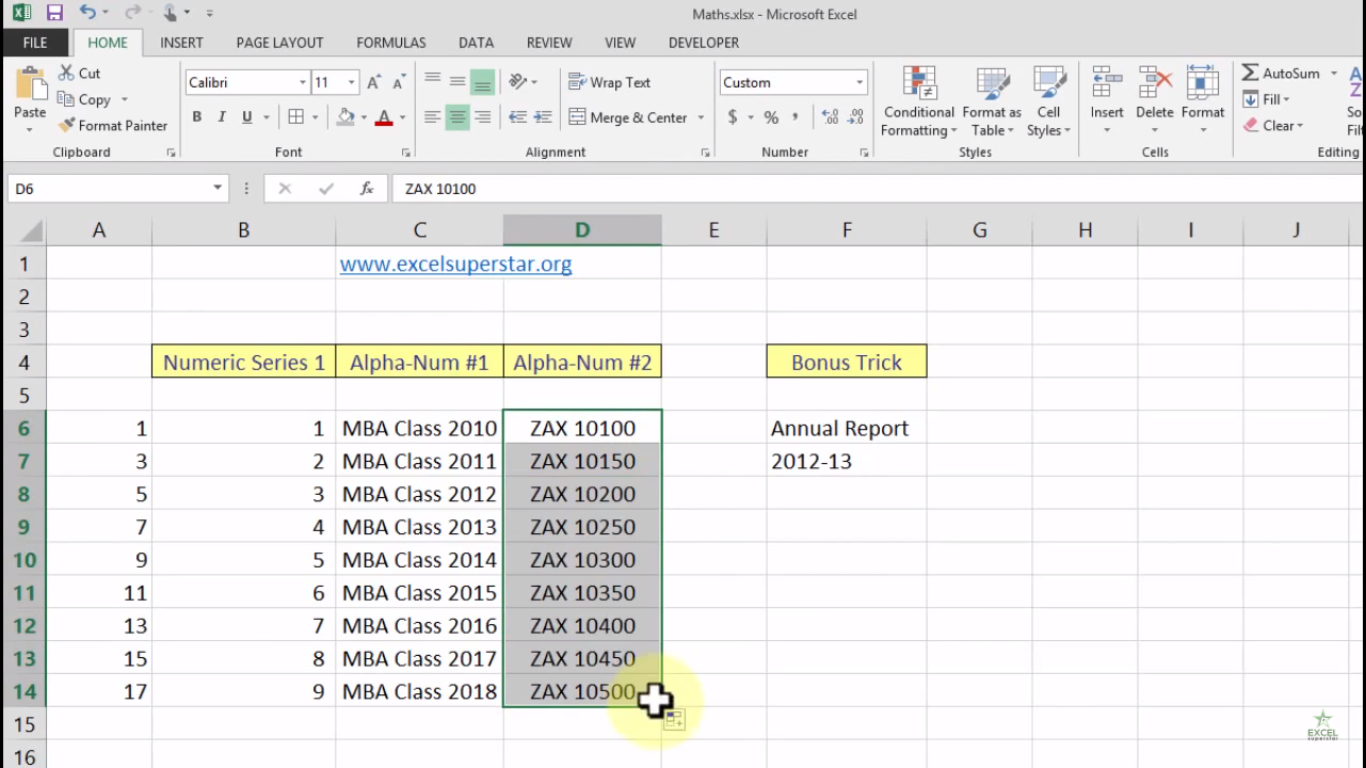Switch to the FORMULAS ribbon tab

pyautogui.click(x=390, y=42)
